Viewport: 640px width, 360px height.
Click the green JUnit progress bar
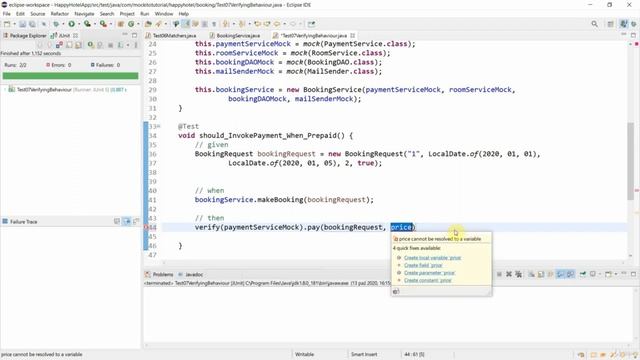[70, 76]
